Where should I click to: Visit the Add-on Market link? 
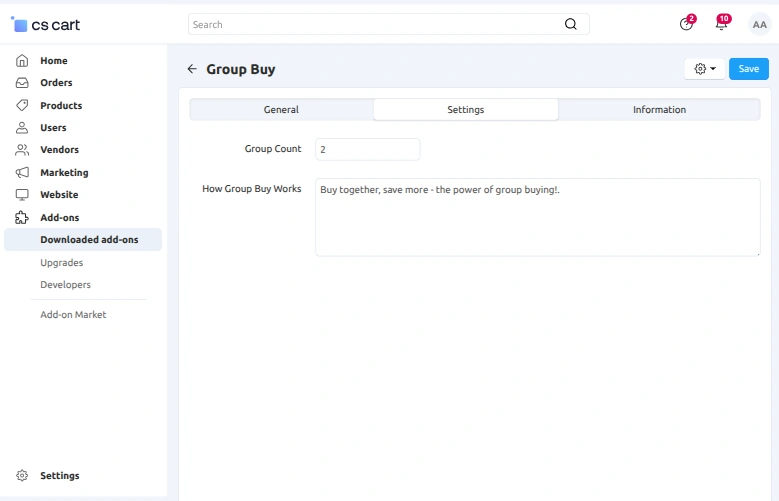click(x=73, y=315)
